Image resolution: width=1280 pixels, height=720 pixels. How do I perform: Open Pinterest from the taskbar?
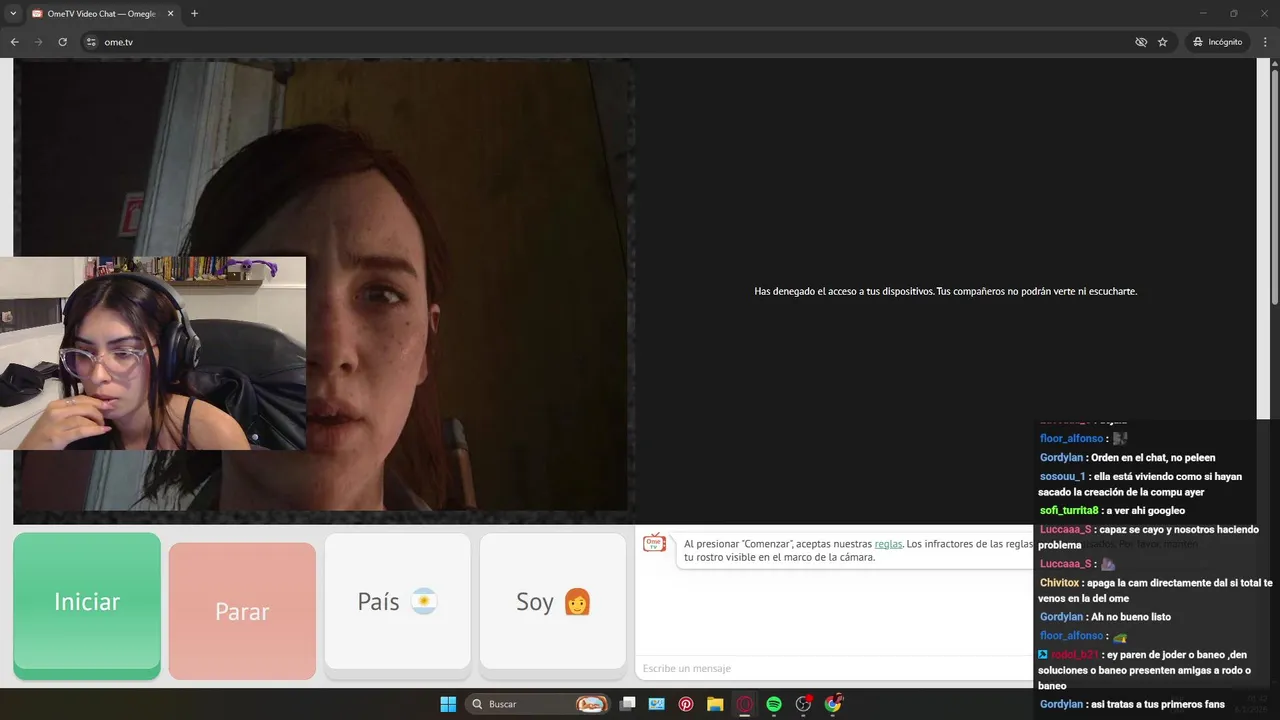point(686,704)
